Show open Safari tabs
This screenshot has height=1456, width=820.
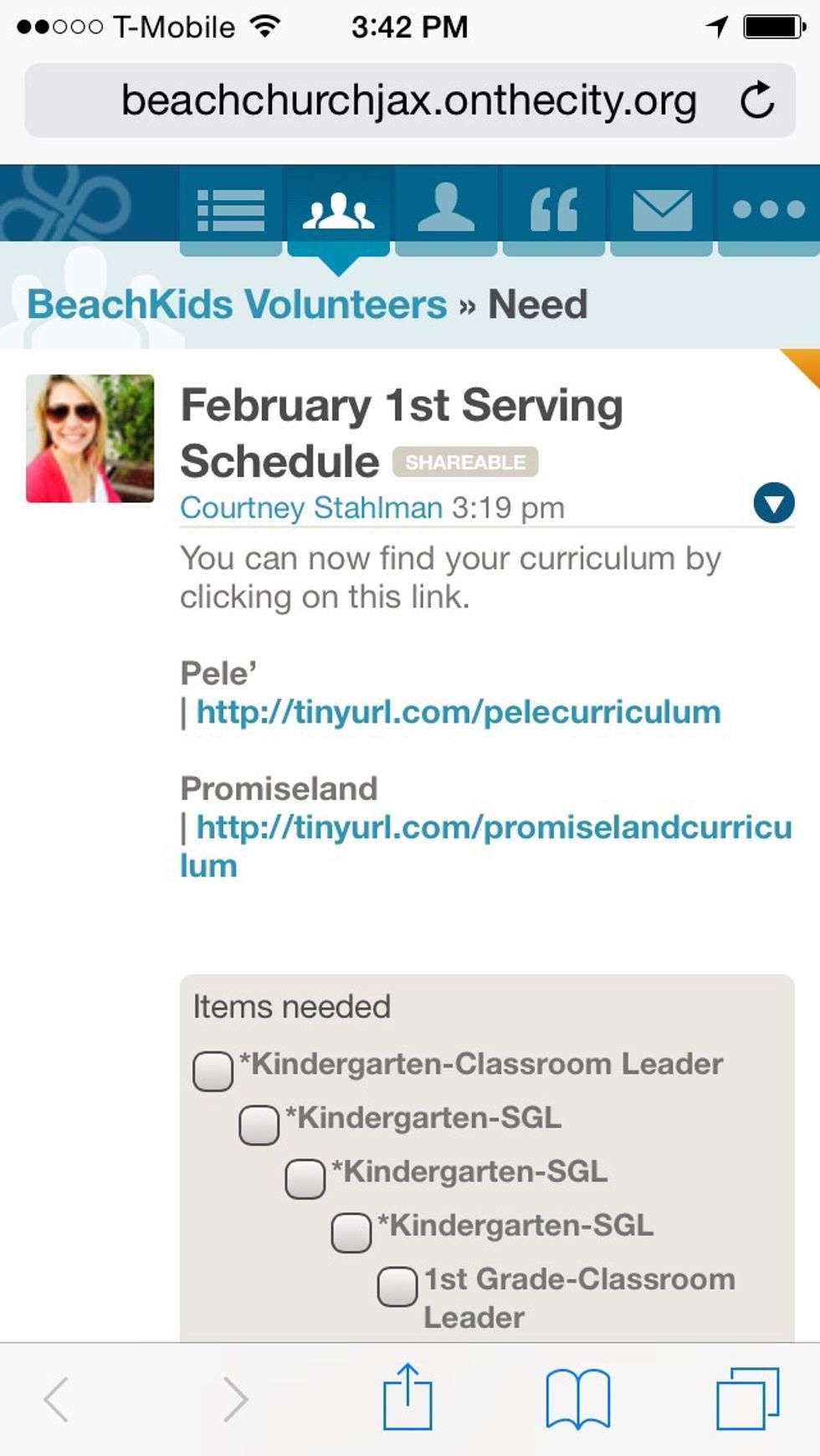tap(747, 1397)
